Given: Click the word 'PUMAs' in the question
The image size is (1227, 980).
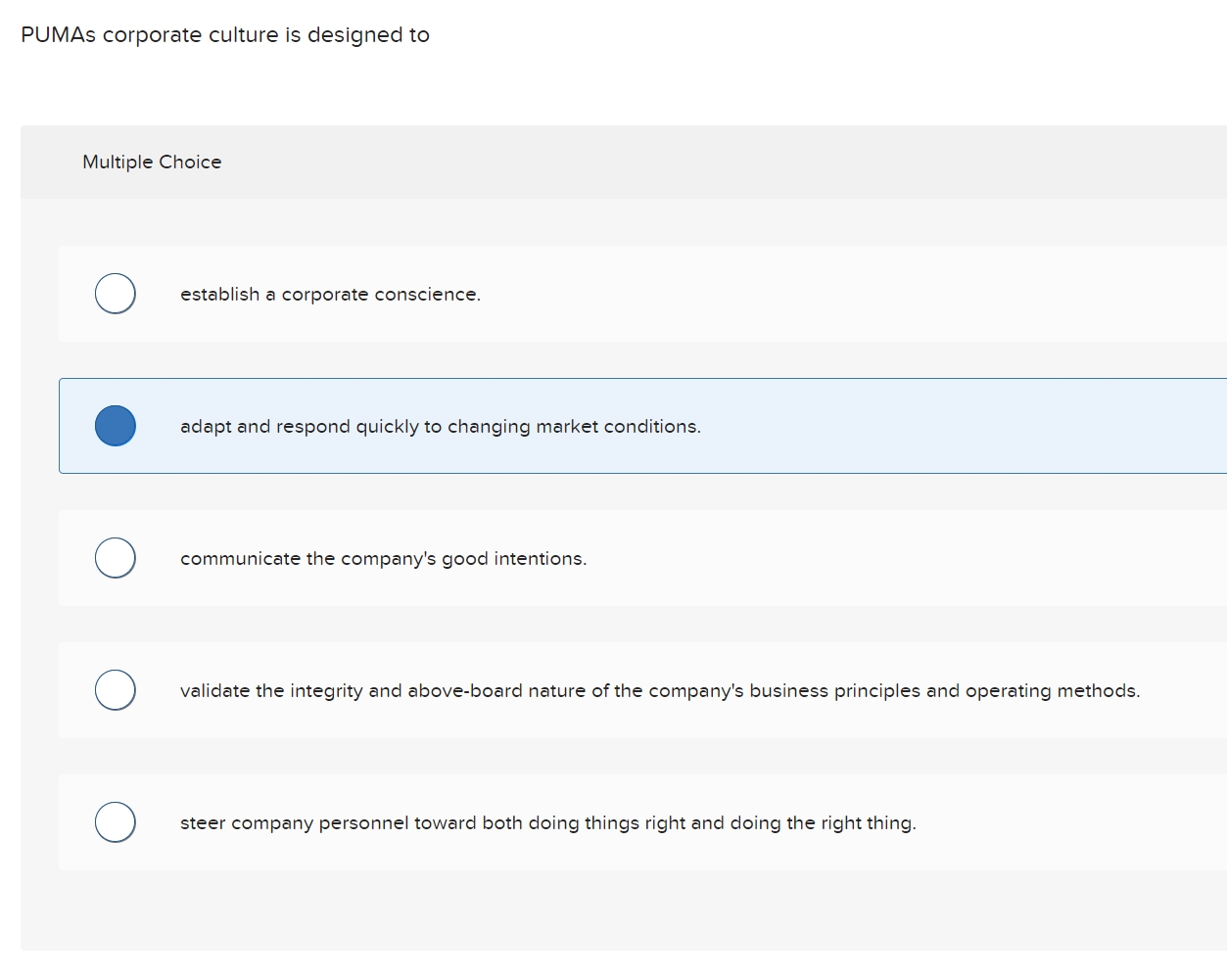Looking at the screenshot, I should (x=58, y=35).
